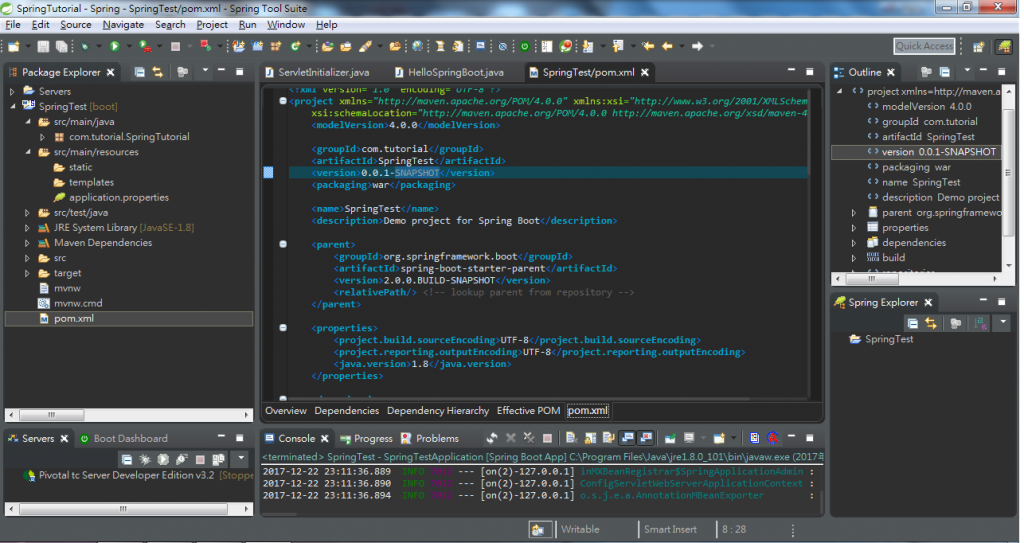Click the Boot Dashboard power icon in toolbar
The height and width of the screenshot is (543, 1024).
click(x=524, y=46)
